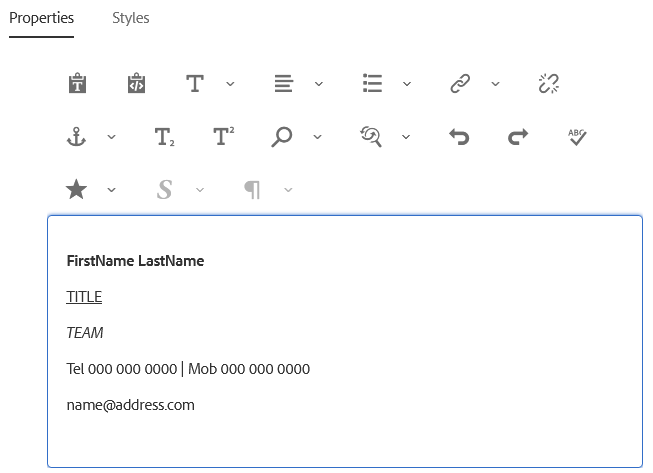
Task: Run the ABC spell check
Action: coord(577,137)
